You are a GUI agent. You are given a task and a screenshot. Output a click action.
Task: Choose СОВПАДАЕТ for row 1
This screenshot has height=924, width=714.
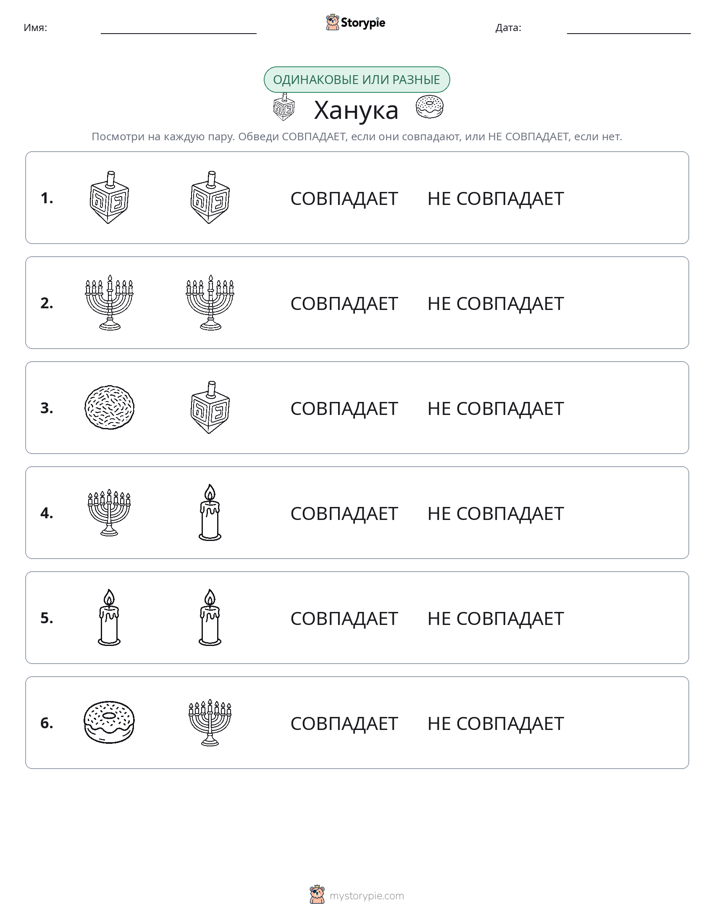[344, 199]
